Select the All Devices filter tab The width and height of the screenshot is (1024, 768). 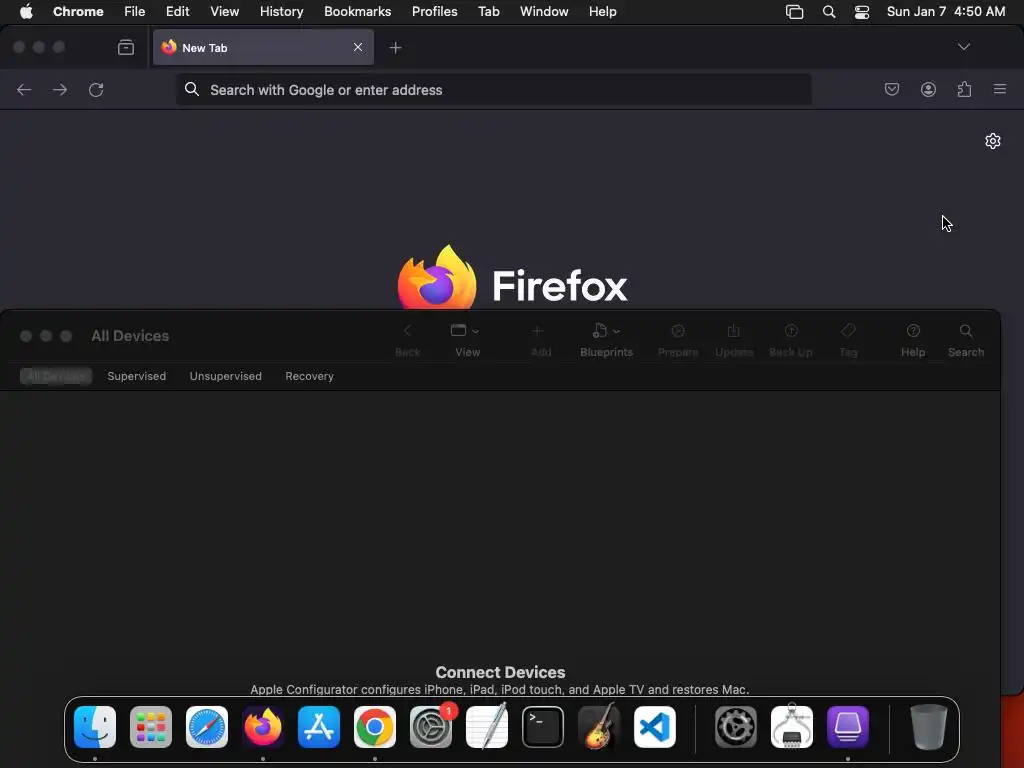pyautogui.click(x=56, y=376)
